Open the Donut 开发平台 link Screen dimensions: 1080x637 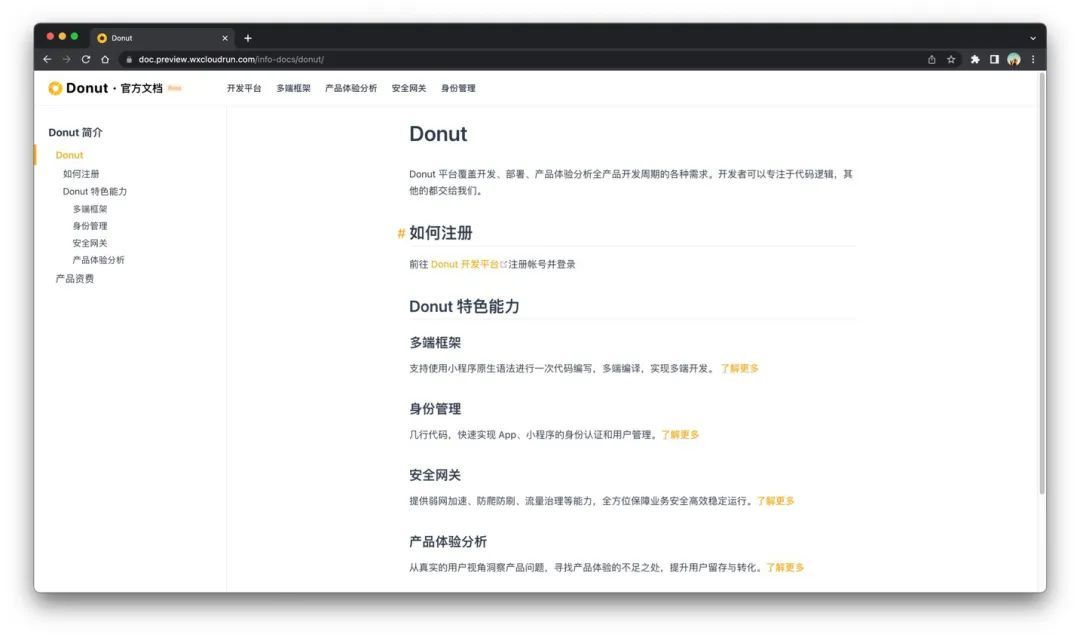(465, 264)
